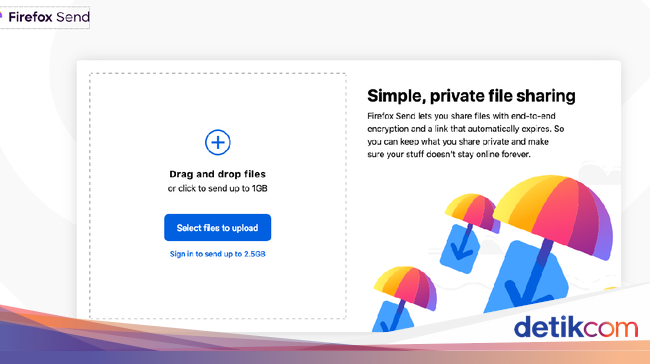650x364 pixels.
Task: Click the Drag and drop files text
Action: [218, 174]
